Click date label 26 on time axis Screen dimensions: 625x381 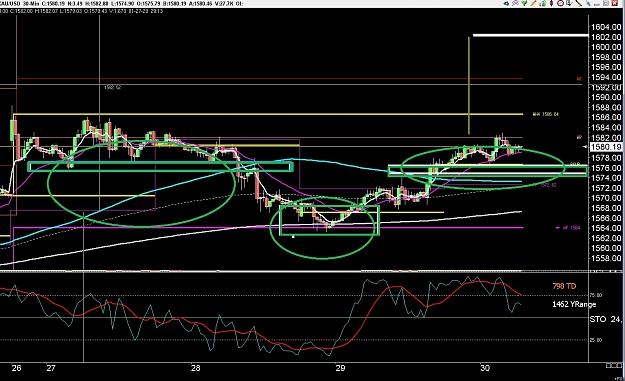click(16, 368)
